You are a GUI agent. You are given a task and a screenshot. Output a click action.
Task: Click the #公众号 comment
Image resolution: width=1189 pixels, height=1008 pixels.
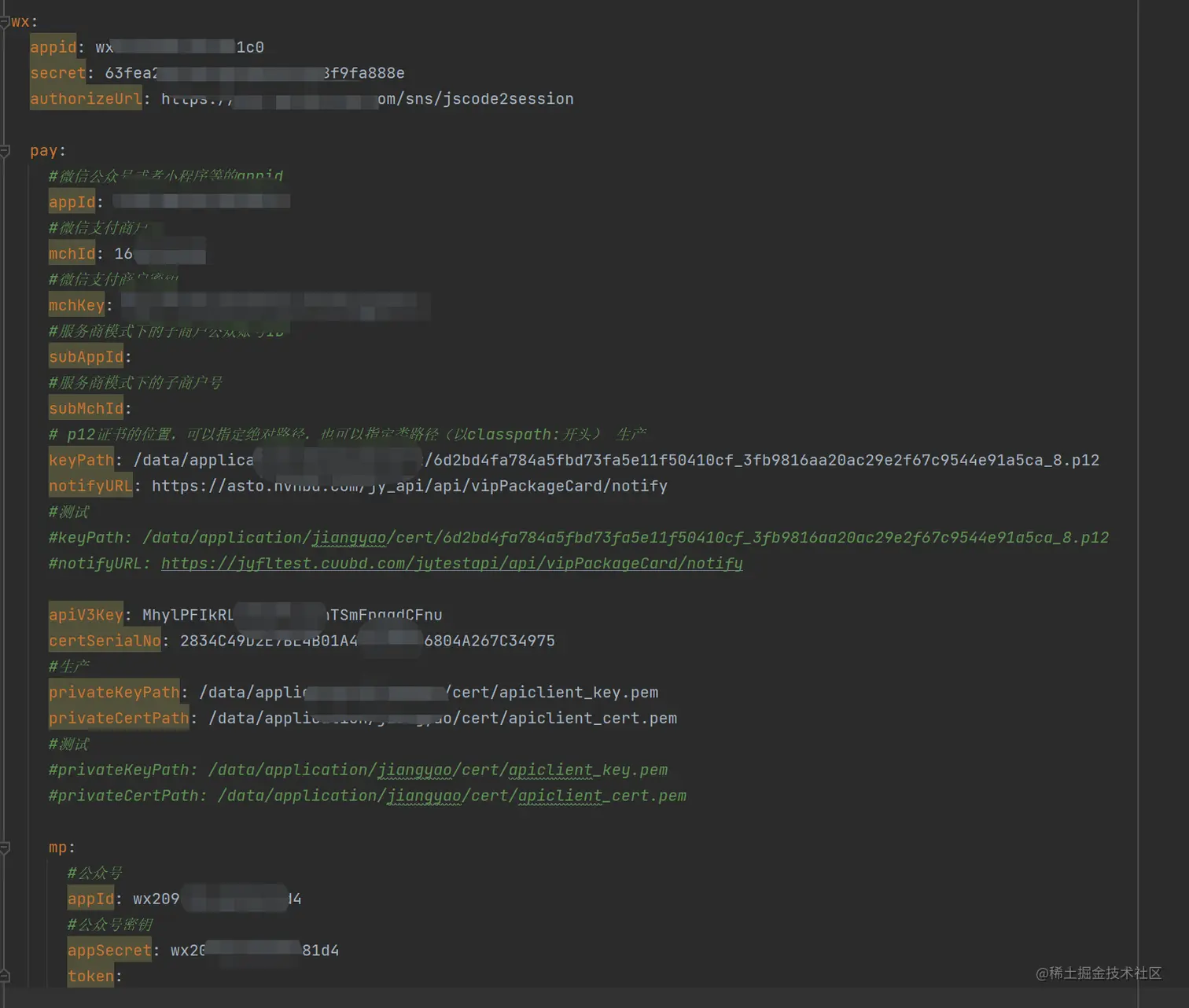(x=95, y=873)
